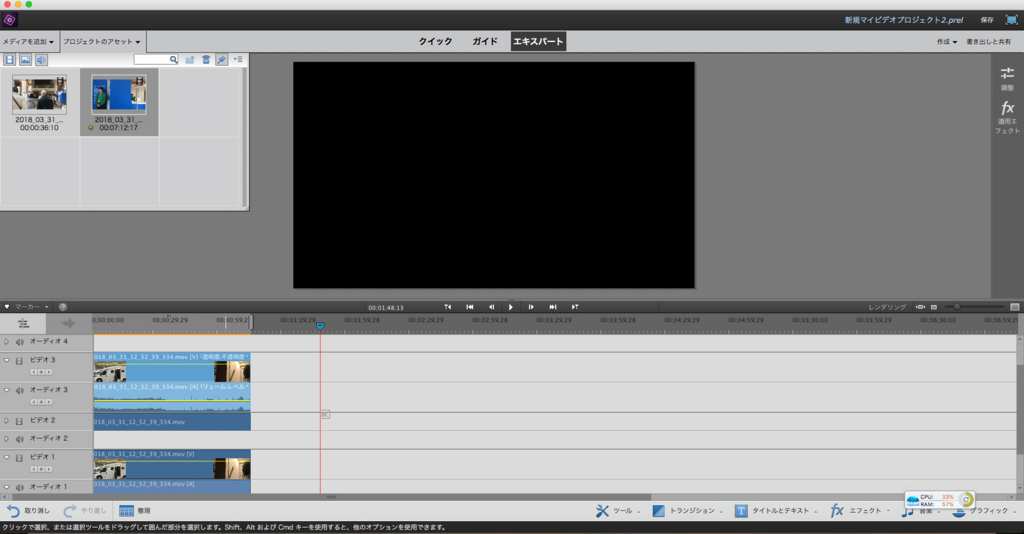This screenshot has height=534, width=1024.
Task: Select the clip on the ビデオ 2 track
Action: 172,422
